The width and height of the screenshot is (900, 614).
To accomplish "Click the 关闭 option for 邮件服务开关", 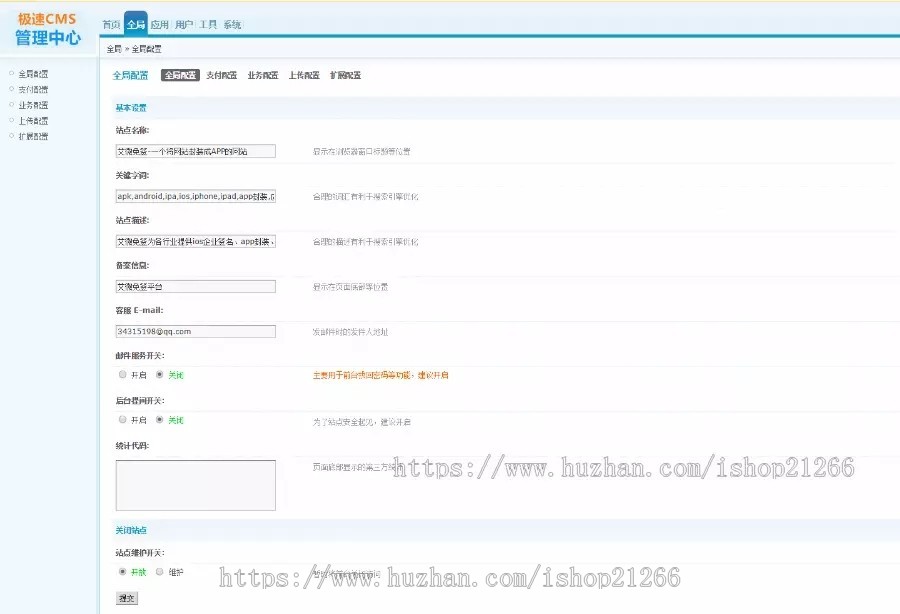I will [159, 374].
